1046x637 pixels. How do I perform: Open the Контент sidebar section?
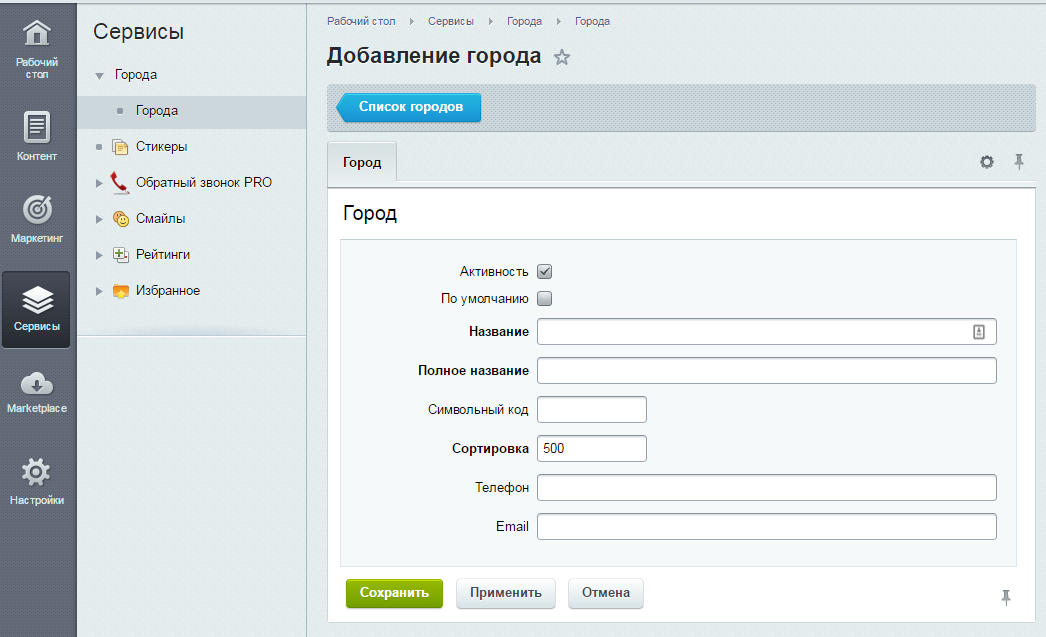pos(37,136)
